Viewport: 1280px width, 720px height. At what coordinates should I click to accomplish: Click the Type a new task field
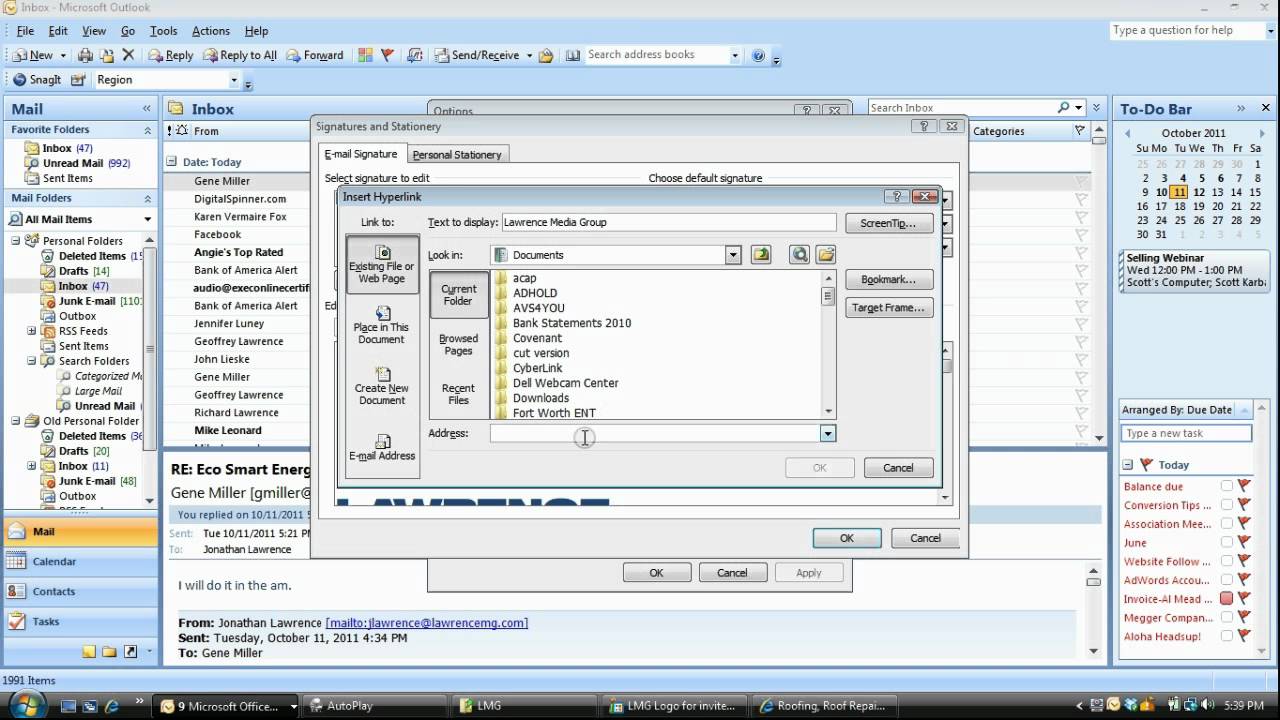click(x=1186, y=433)
